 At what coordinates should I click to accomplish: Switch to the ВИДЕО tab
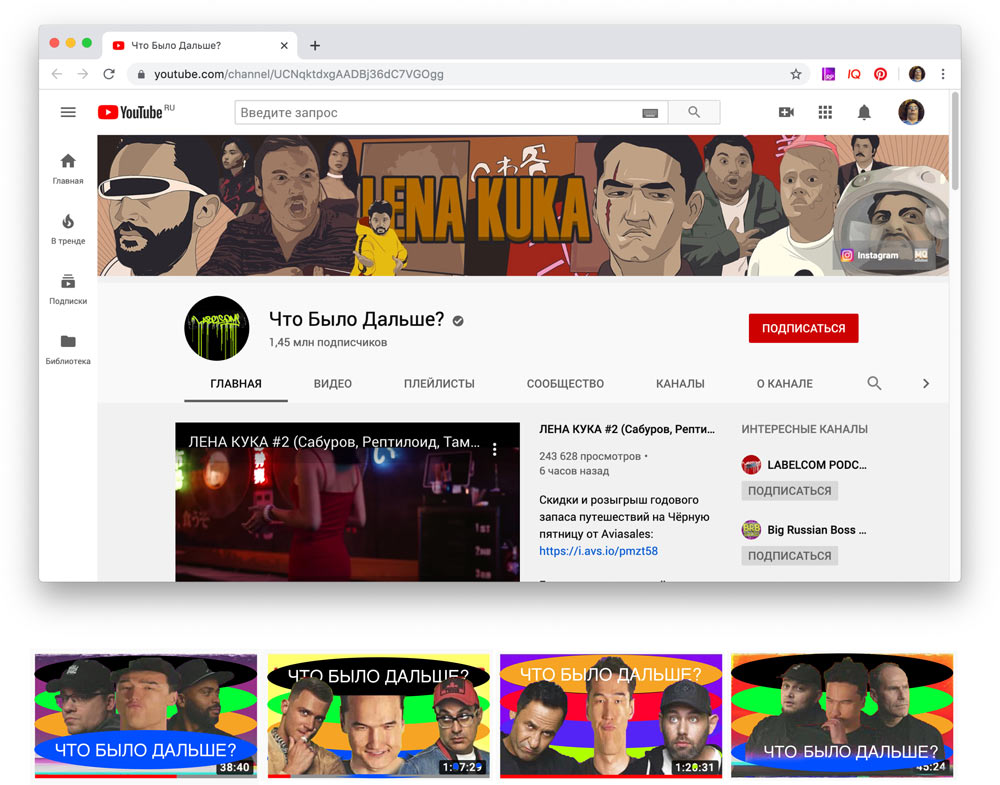point(332,383)
